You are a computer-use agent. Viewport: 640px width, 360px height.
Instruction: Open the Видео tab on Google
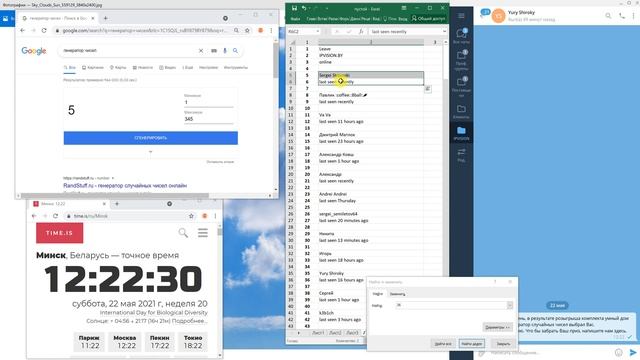(x=167, y=67)
